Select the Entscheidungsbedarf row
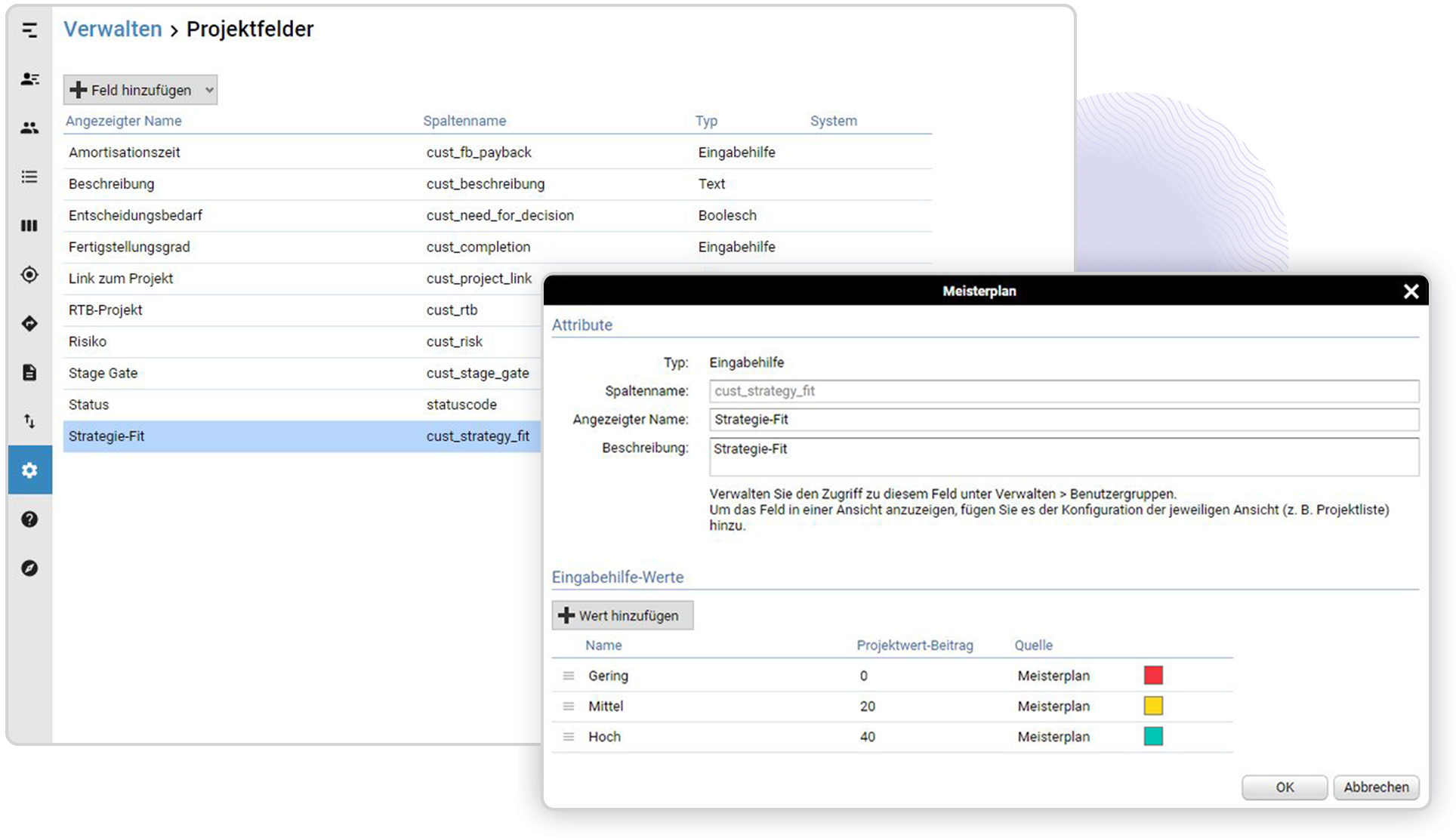The height and width of the screenshot is (838, 1456). point(498,216)
